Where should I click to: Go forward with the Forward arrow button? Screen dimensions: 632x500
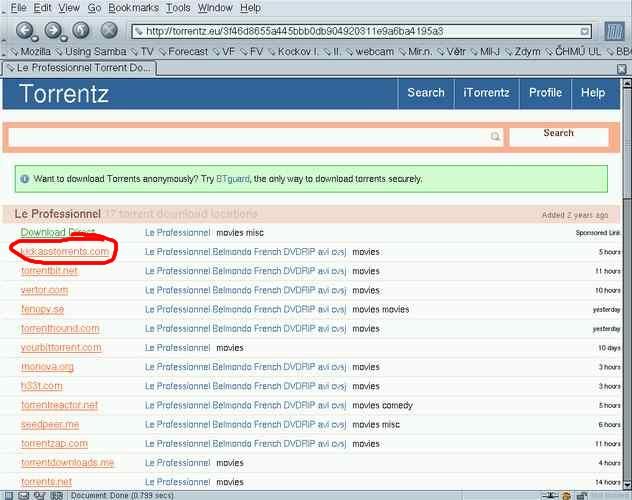pyautogui.click(x=53, y=30)
